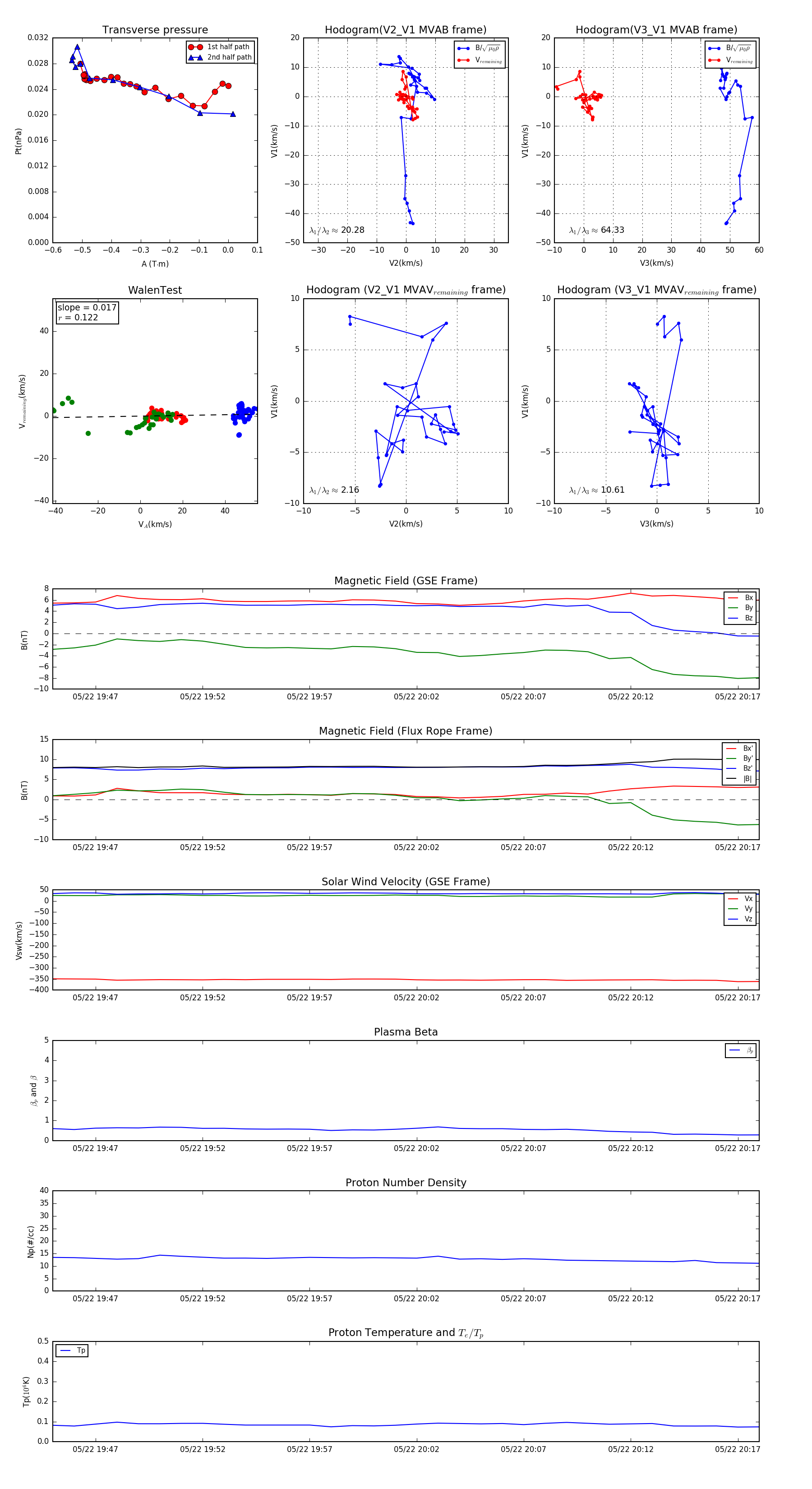Click '05/22 20:17' tick in Proton Temperature panel

point(738,1449)
